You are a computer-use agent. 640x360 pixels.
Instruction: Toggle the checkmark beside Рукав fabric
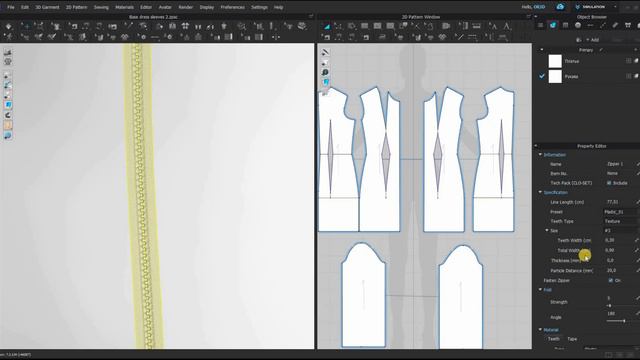point(542,76)
